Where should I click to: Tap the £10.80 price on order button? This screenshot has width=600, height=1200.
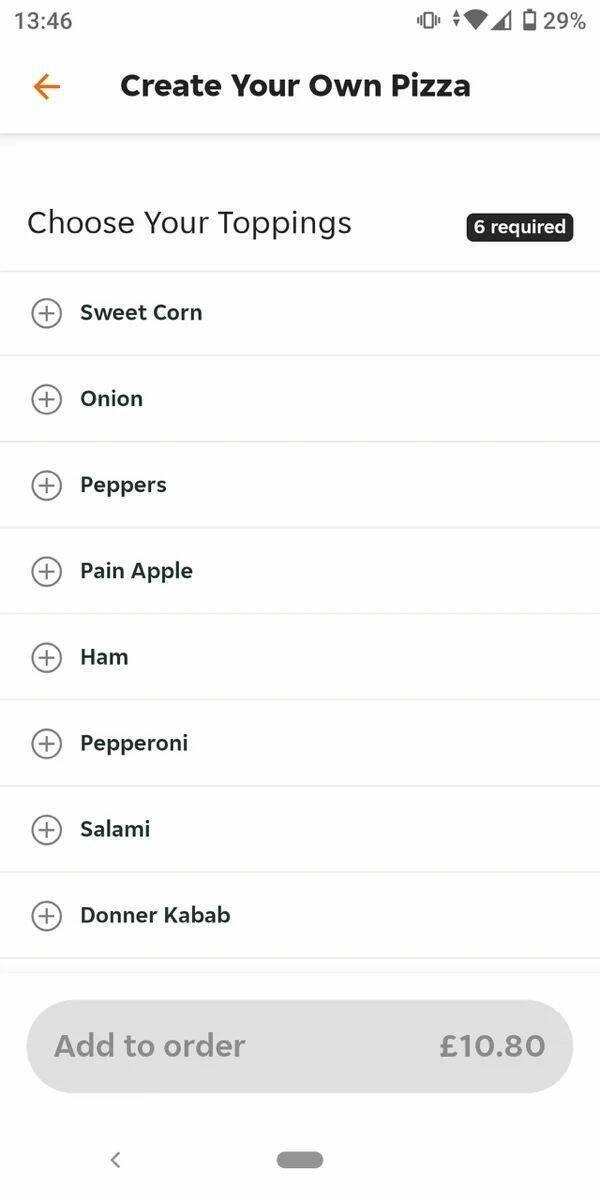pyautogui.click(x=492, y=1046)
